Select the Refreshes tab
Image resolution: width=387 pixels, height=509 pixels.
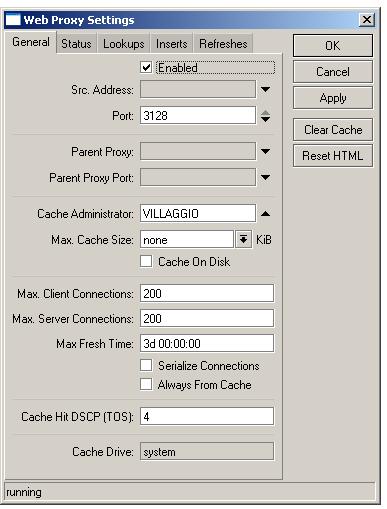(x=223, y=44)
